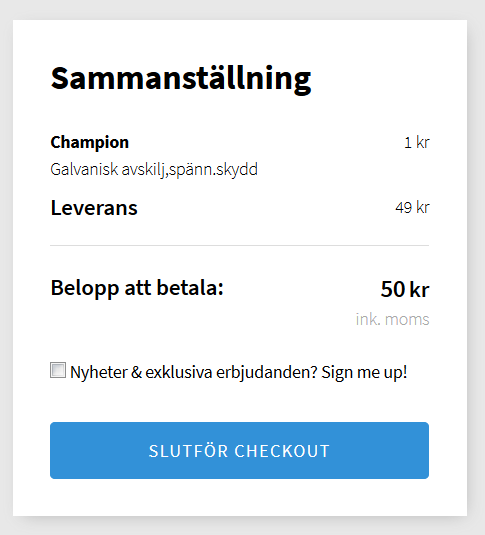485x535 pixels.
Task: Click the Belopp att betala label
Action: point(137,288)
